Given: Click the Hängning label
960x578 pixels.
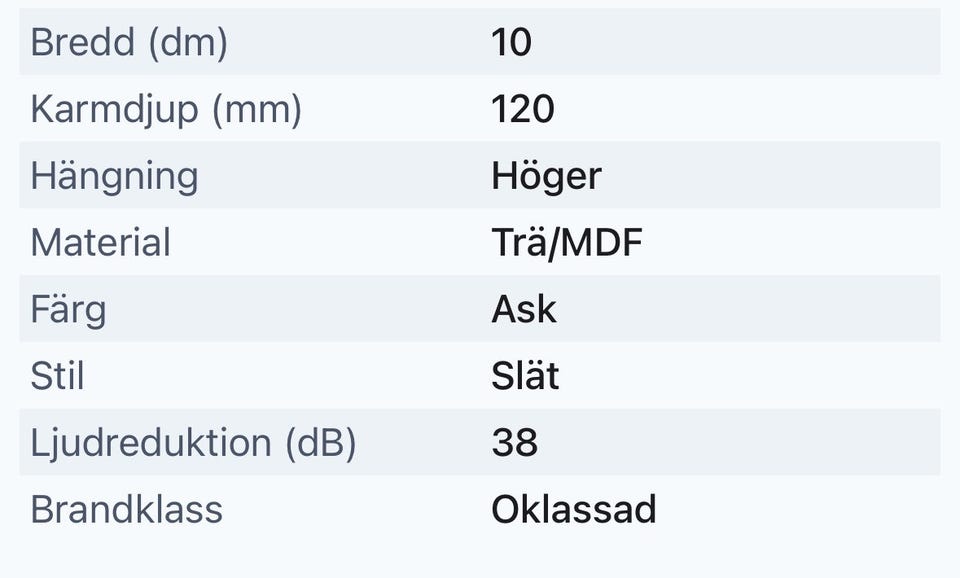Looking at the screenshot, I should tap(114, 176).
